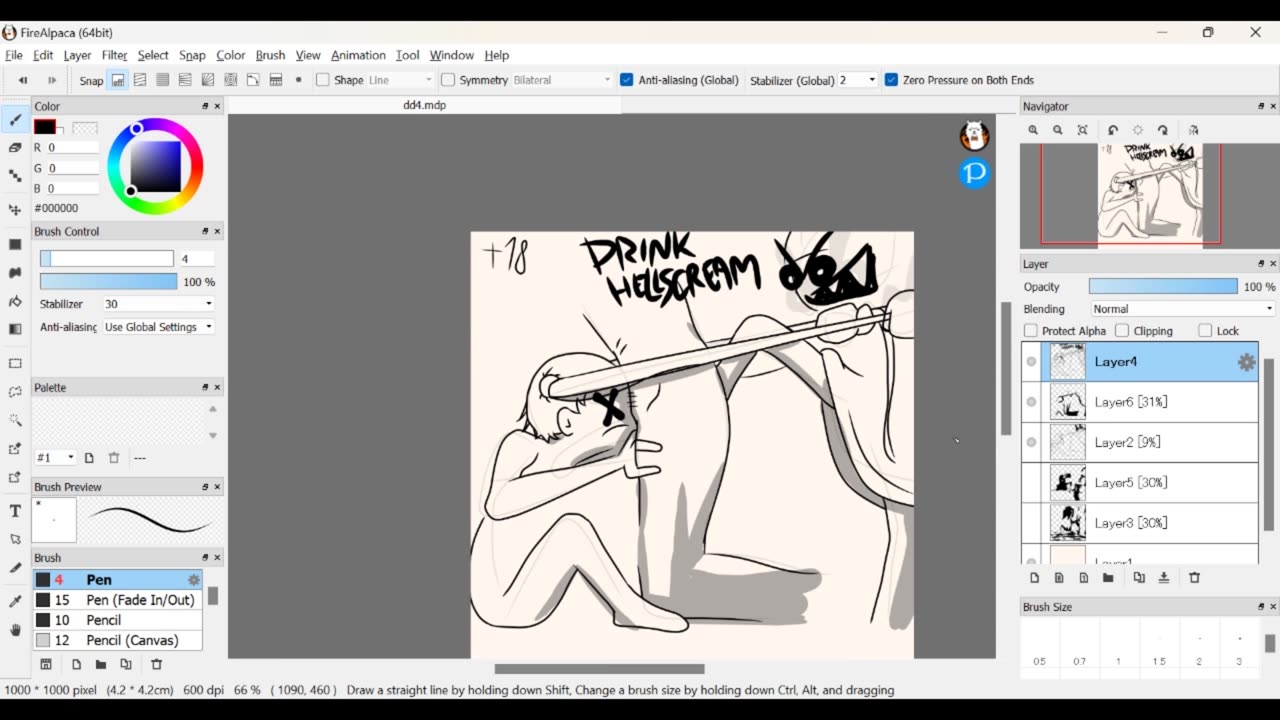Choose the rectangular Select tool

click(x=15, y=363)
